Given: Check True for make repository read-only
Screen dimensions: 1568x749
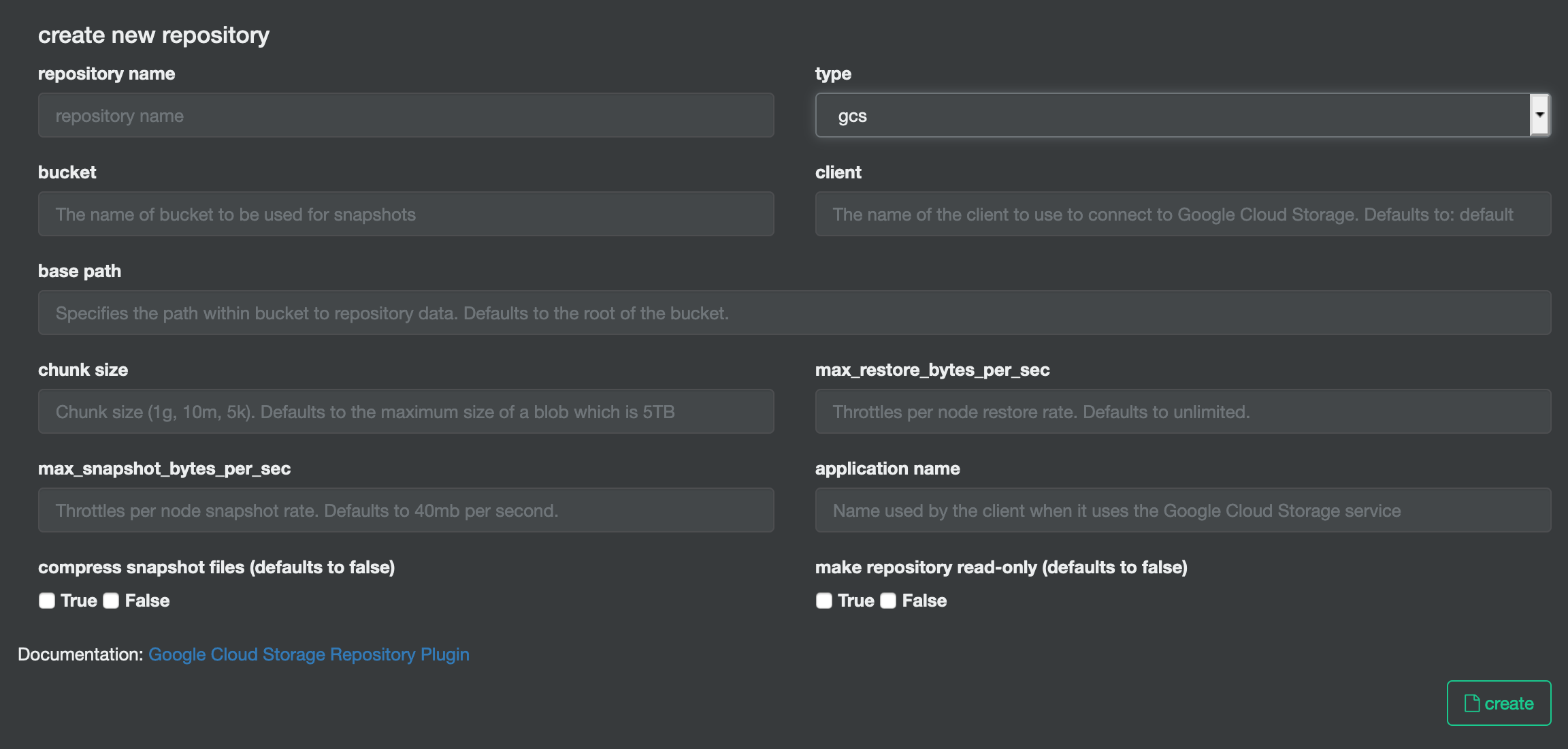Looking at the screenshot, I should [x=824, y=601].
